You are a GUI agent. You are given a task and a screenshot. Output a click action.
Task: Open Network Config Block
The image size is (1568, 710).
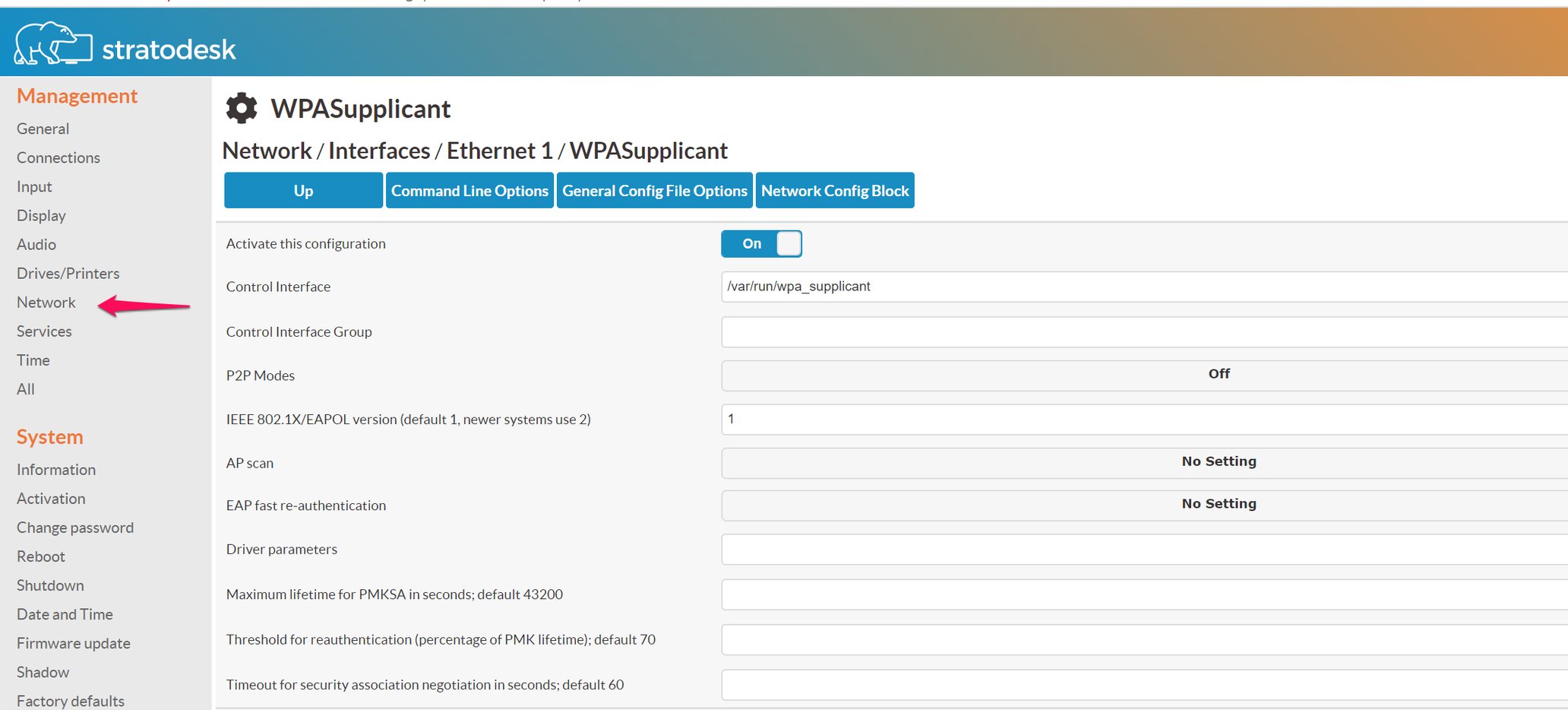click(835, 190)
